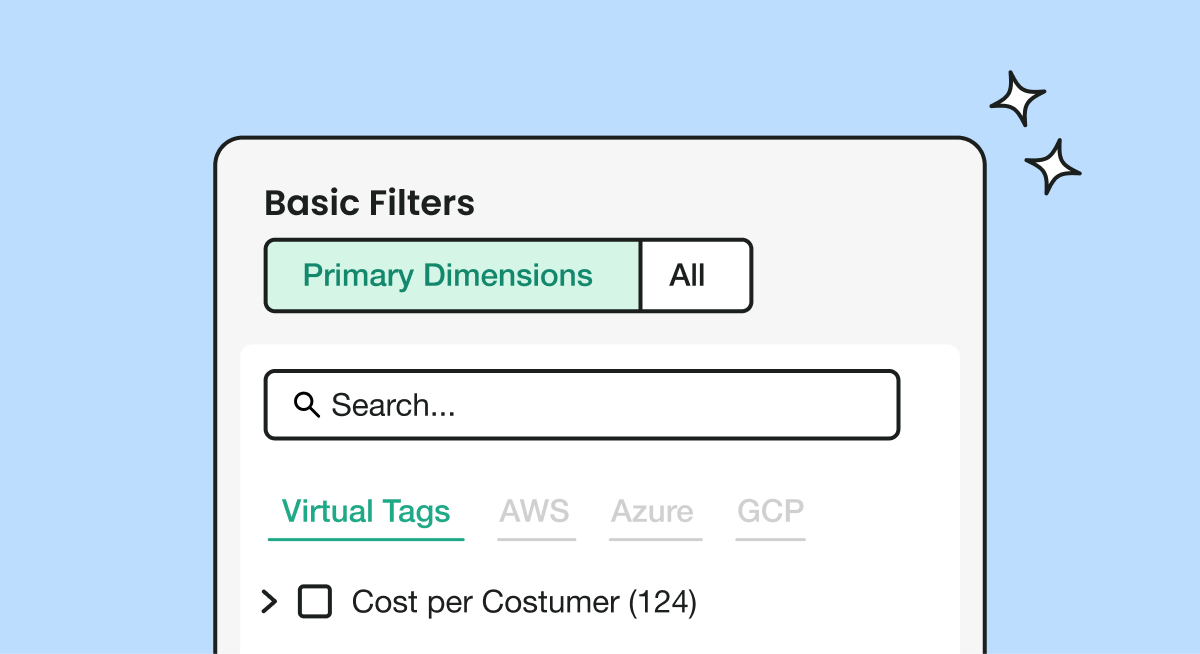Screen dimensions: 1200x654
Task: Open the Virtual Tags tab
Action: (x=366, y=512)
